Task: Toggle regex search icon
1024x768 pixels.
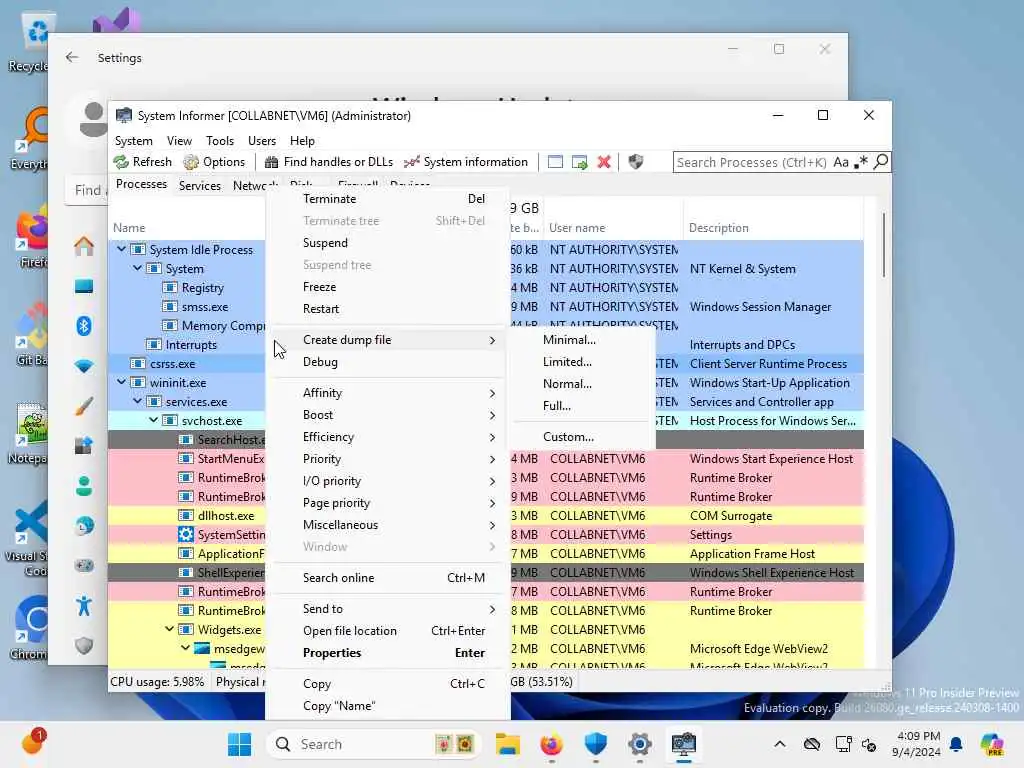Action: pos(861,162)
